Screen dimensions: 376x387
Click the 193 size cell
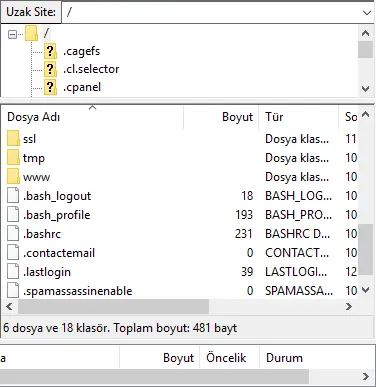[244, 215]
